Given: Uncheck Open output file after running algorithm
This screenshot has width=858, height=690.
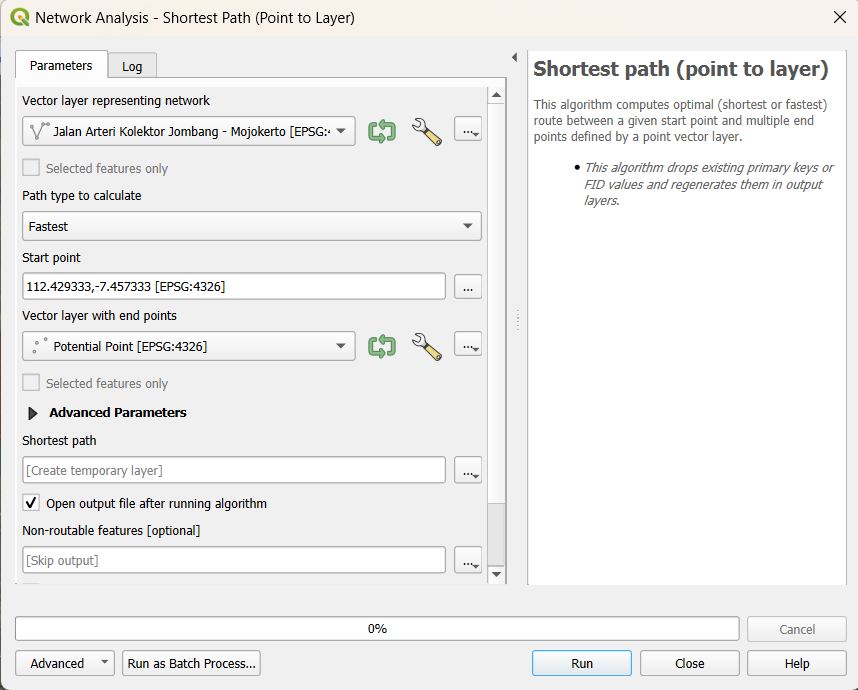Looking at the screenshot, I should pyautogui.click(x=29, y=503).
